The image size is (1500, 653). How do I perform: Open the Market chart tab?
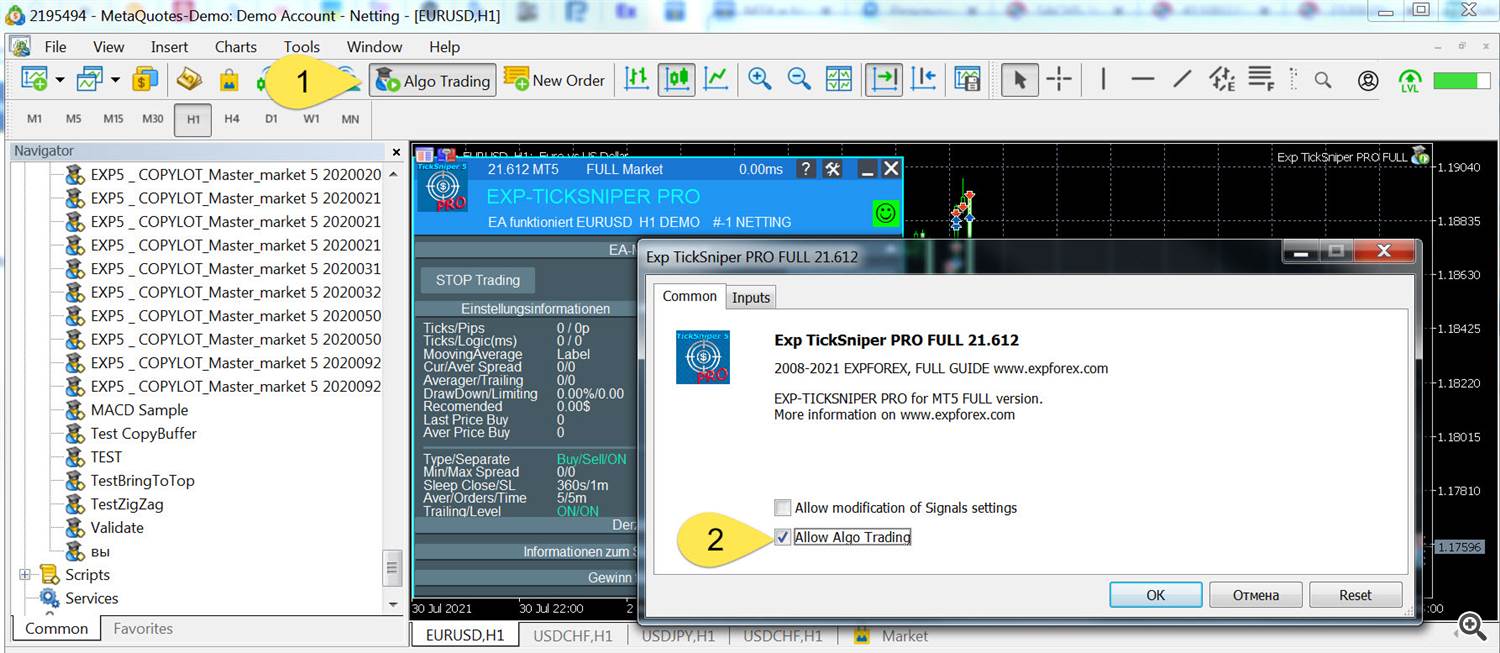[892, 636]
